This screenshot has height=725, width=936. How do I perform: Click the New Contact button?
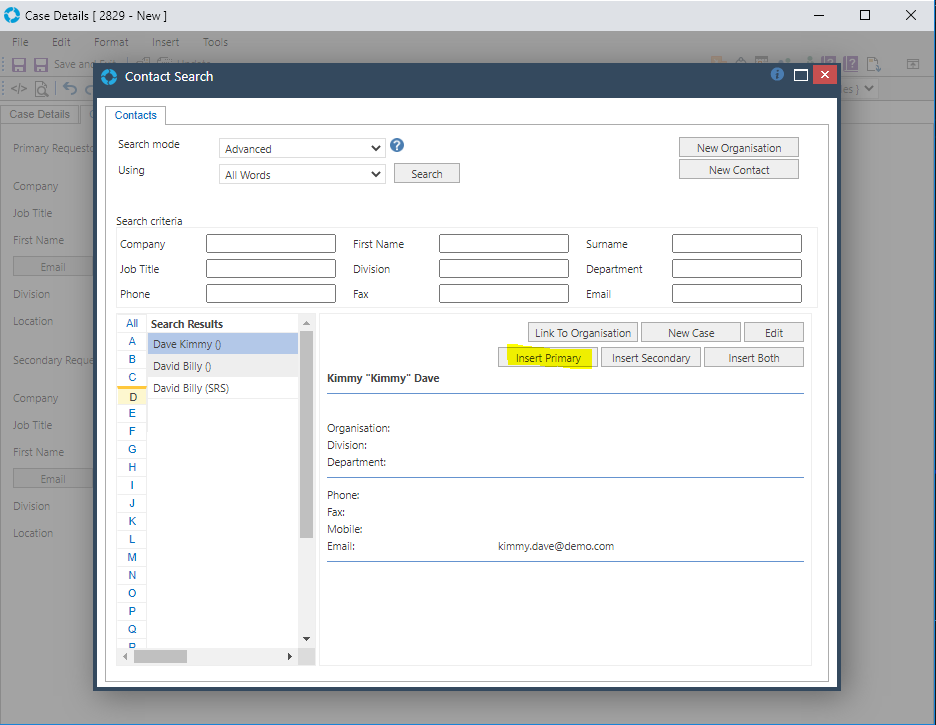pyautogui.click(x=739, y=170)
